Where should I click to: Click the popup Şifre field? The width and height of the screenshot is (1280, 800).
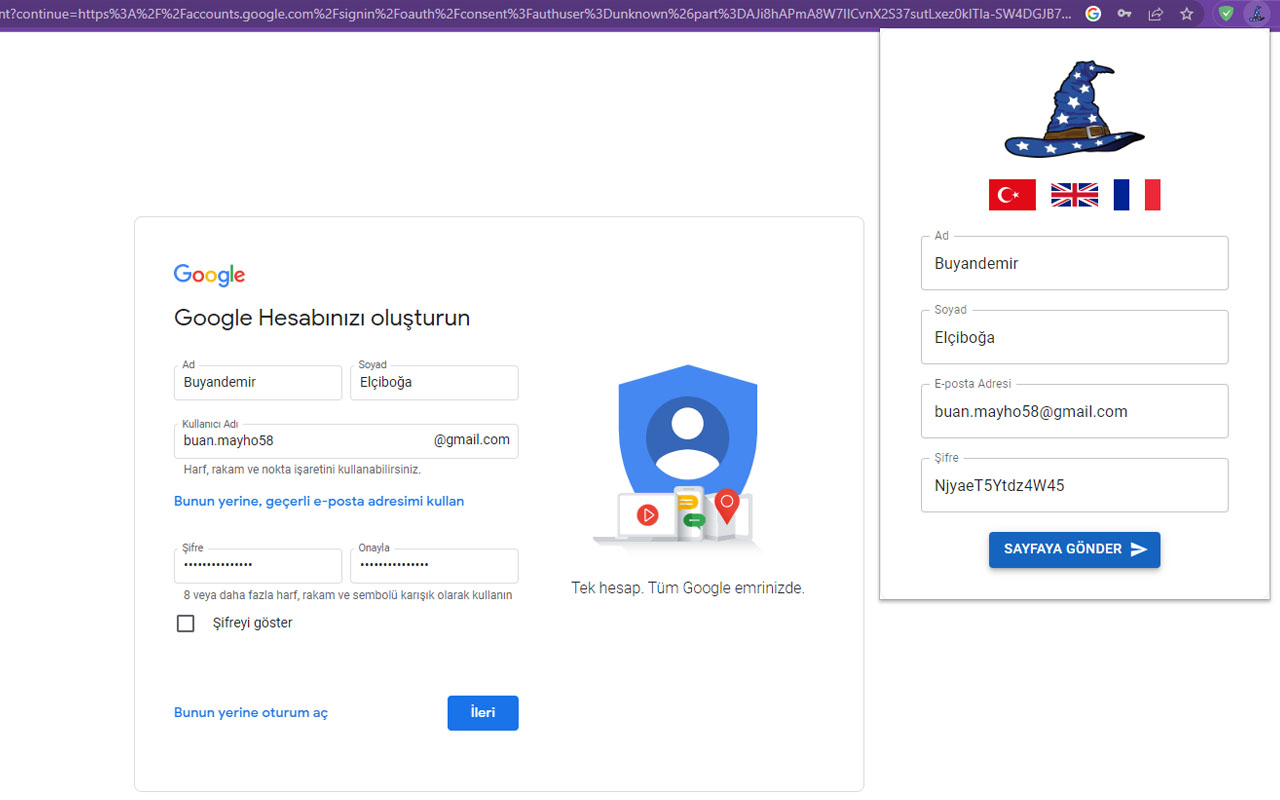[x=1075, y=485]
